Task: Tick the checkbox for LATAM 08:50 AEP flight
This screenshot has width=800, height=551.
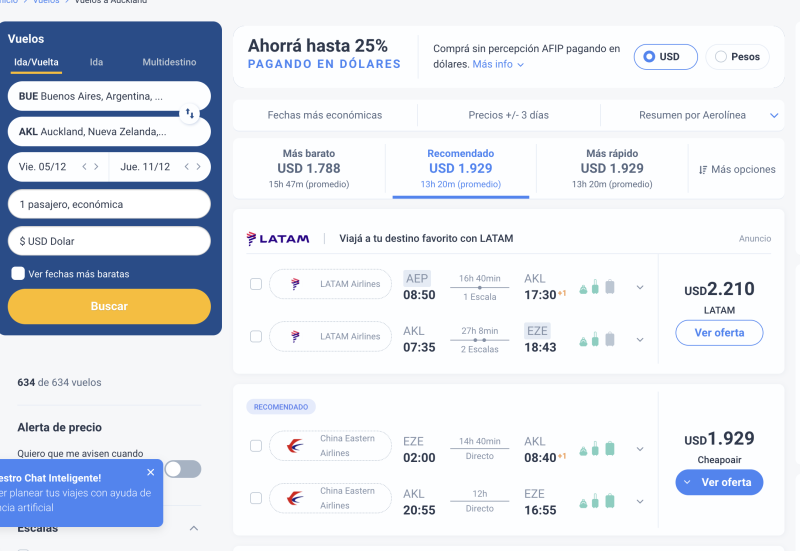Action: [x=256, y=284]
